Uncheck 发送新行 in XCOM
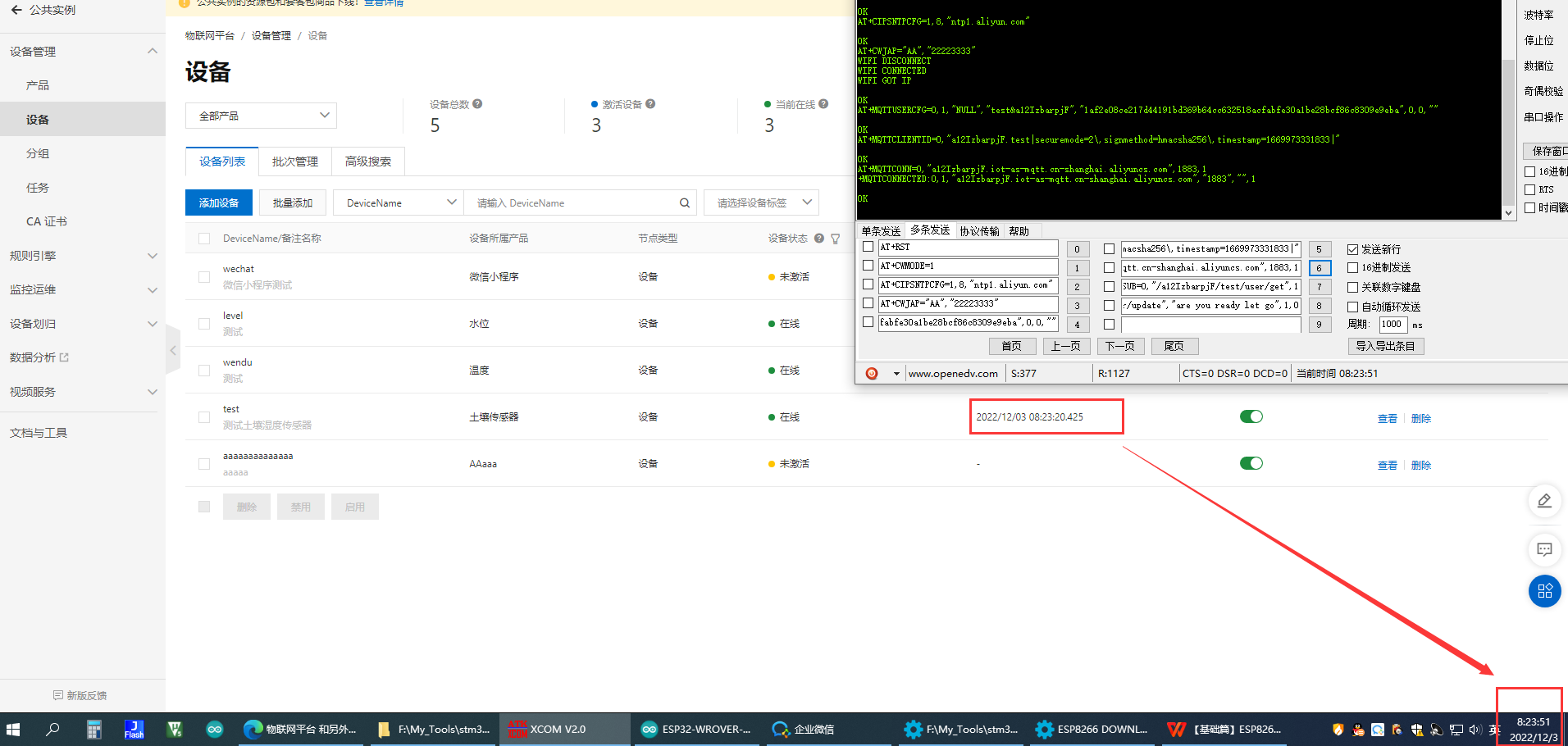This screenshot has height=746, width=1568. tap(1353, 249)
